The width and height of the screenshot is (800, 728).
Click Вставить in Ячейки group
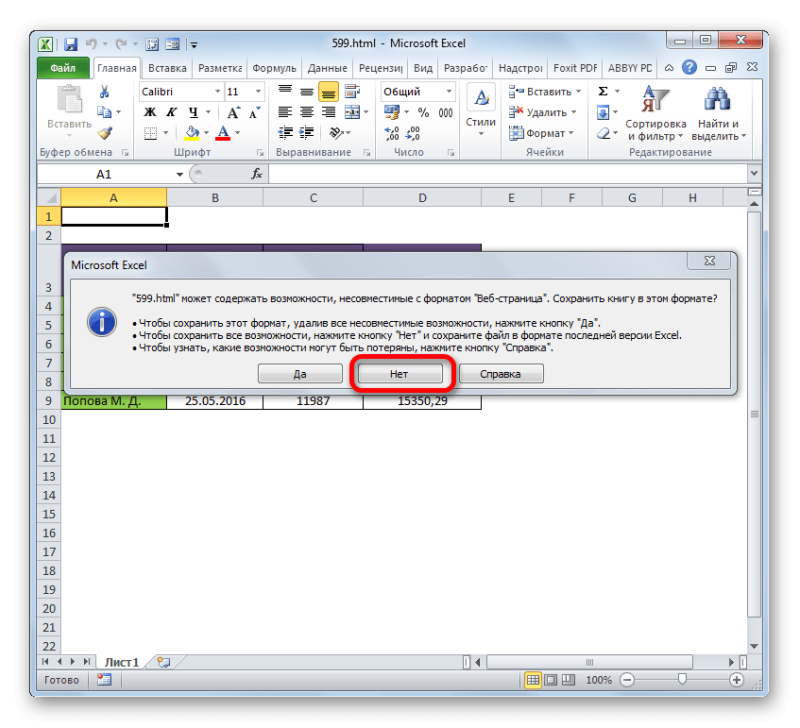(544, 92)
